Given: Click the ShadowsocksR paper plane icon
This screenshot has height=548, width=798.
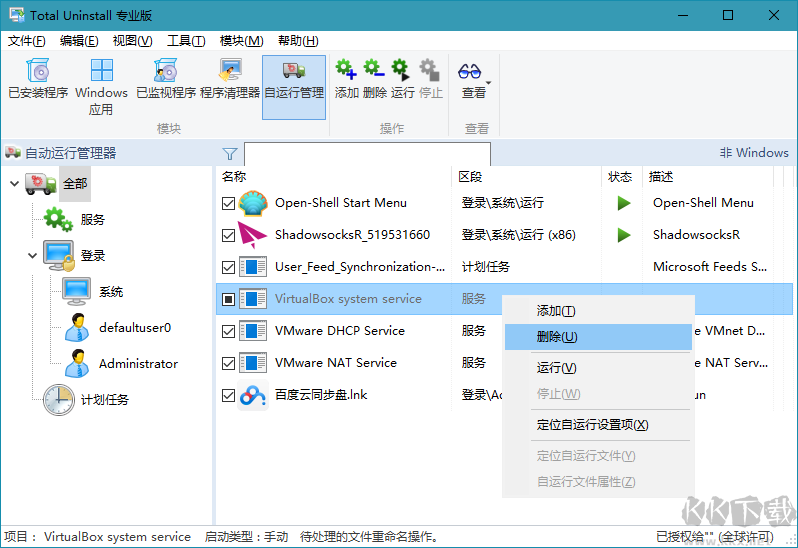Looking at the screenshot, I should pos(252,235).
